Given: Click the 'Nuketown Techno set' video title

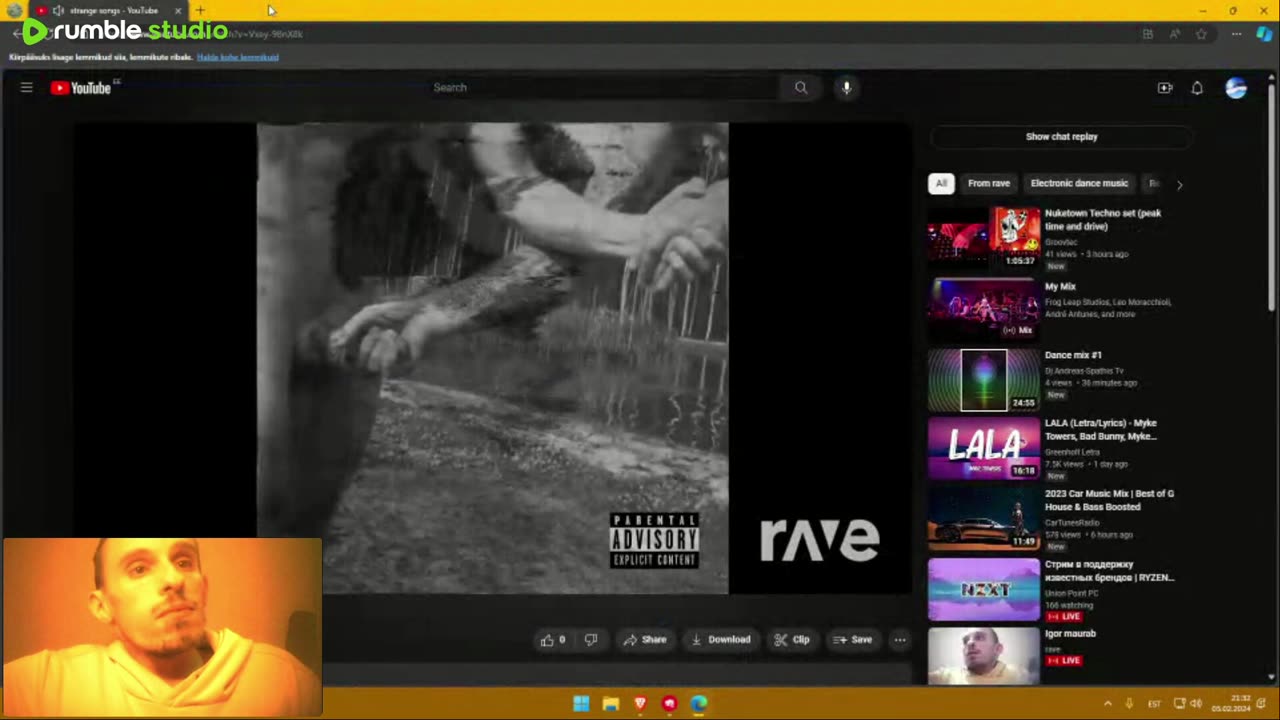Looking at the screenshot, I should (1103, 220).
